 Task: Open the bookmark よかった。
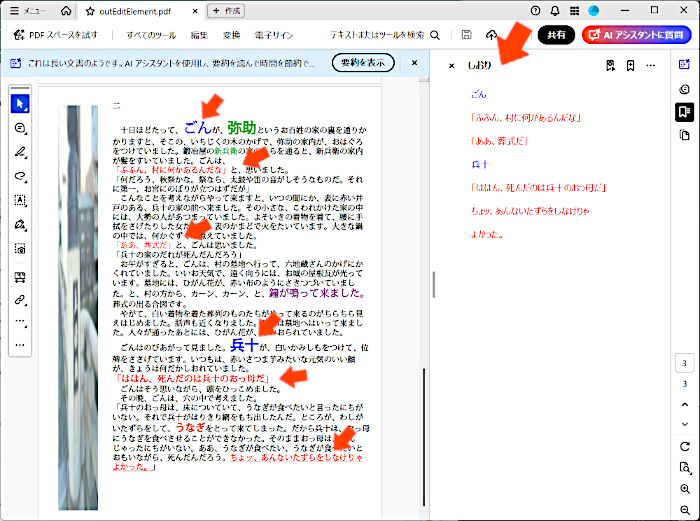point(487,234)
